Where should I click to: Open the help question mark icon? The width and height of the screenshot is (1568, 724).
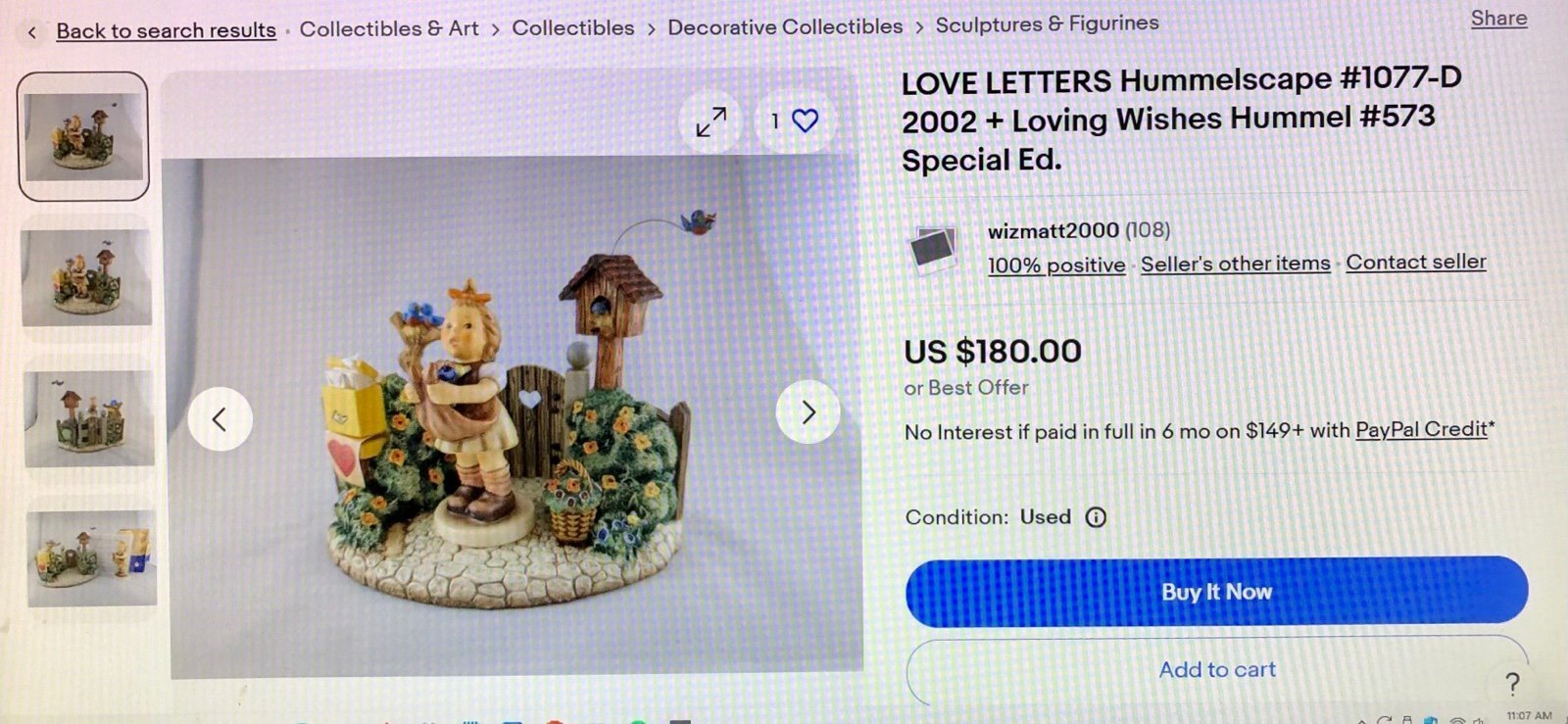coord(1512,683)
